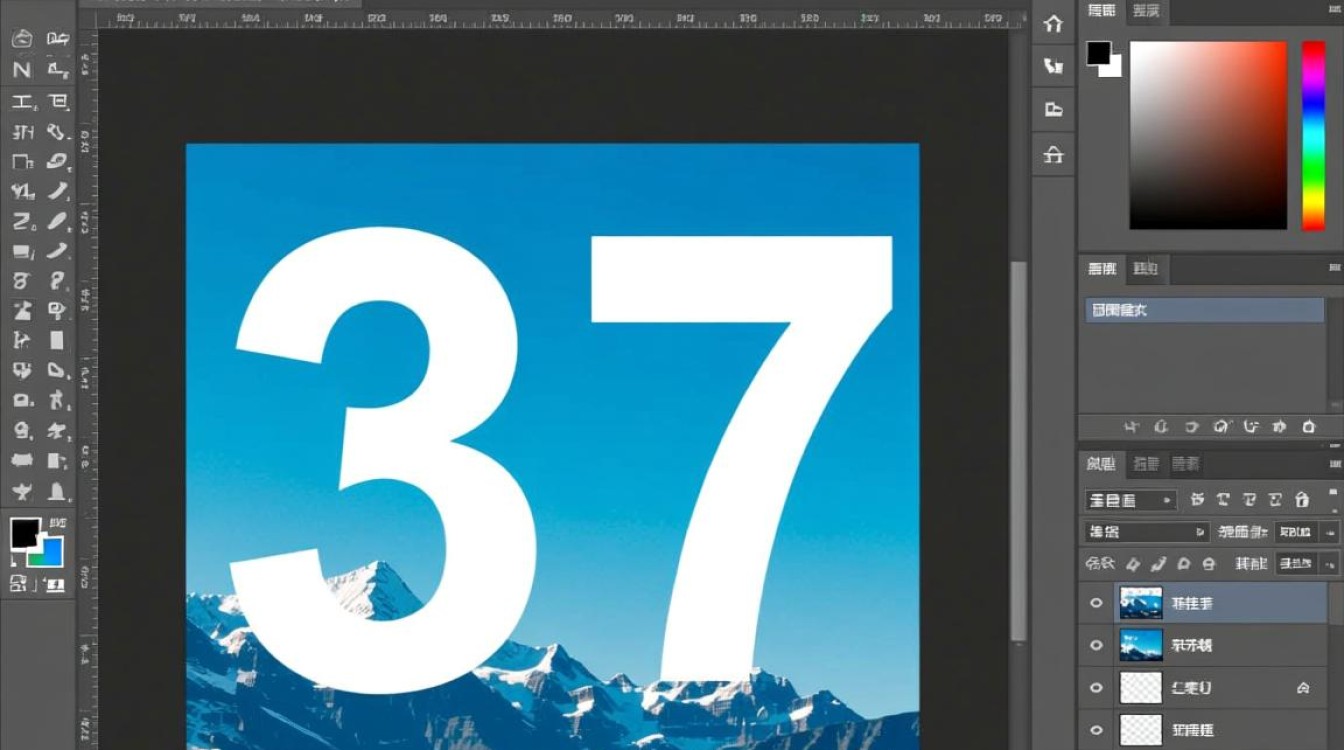
Task: Toggle visibility of the locked transparent layer
Action: 1096,688
